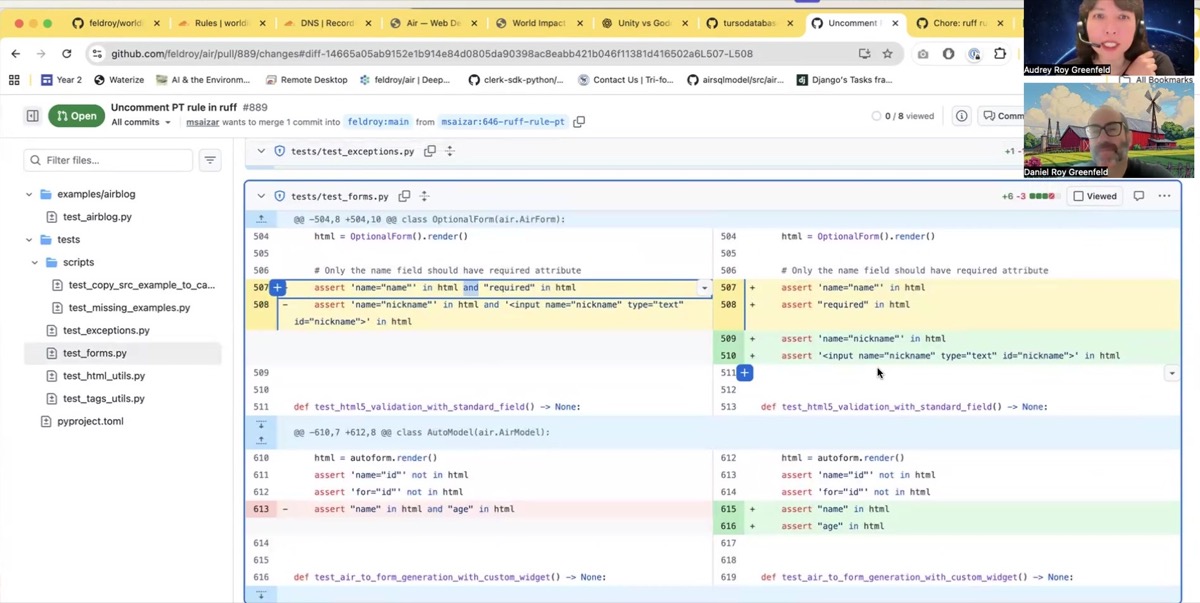Click the blue plus icon to comment on line 507
Image resolution: width=1200 pixels, height=603 pixels.
point(277,287)
